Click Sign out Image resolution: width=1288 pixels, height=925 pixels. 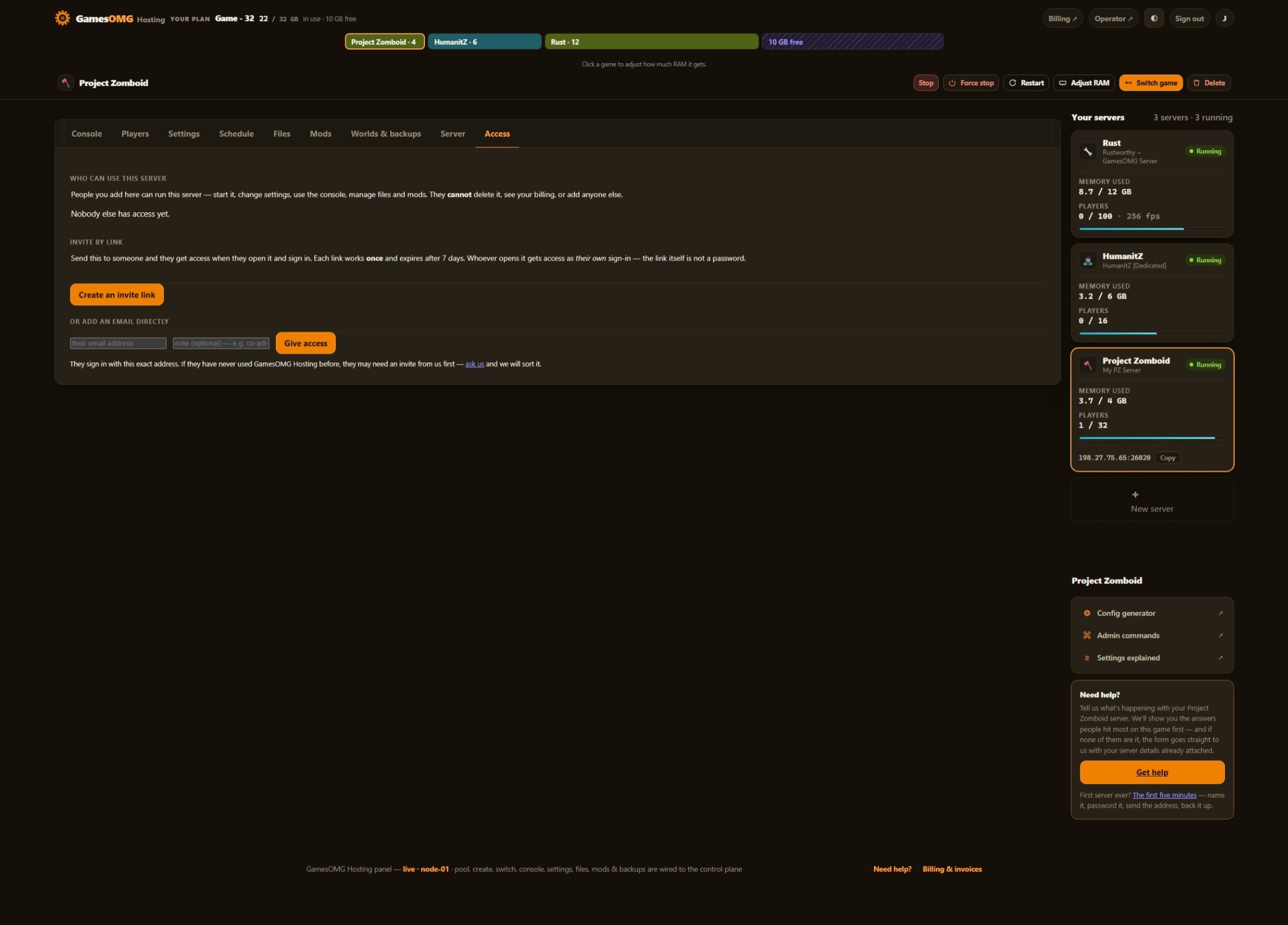tap(1189, 18)
